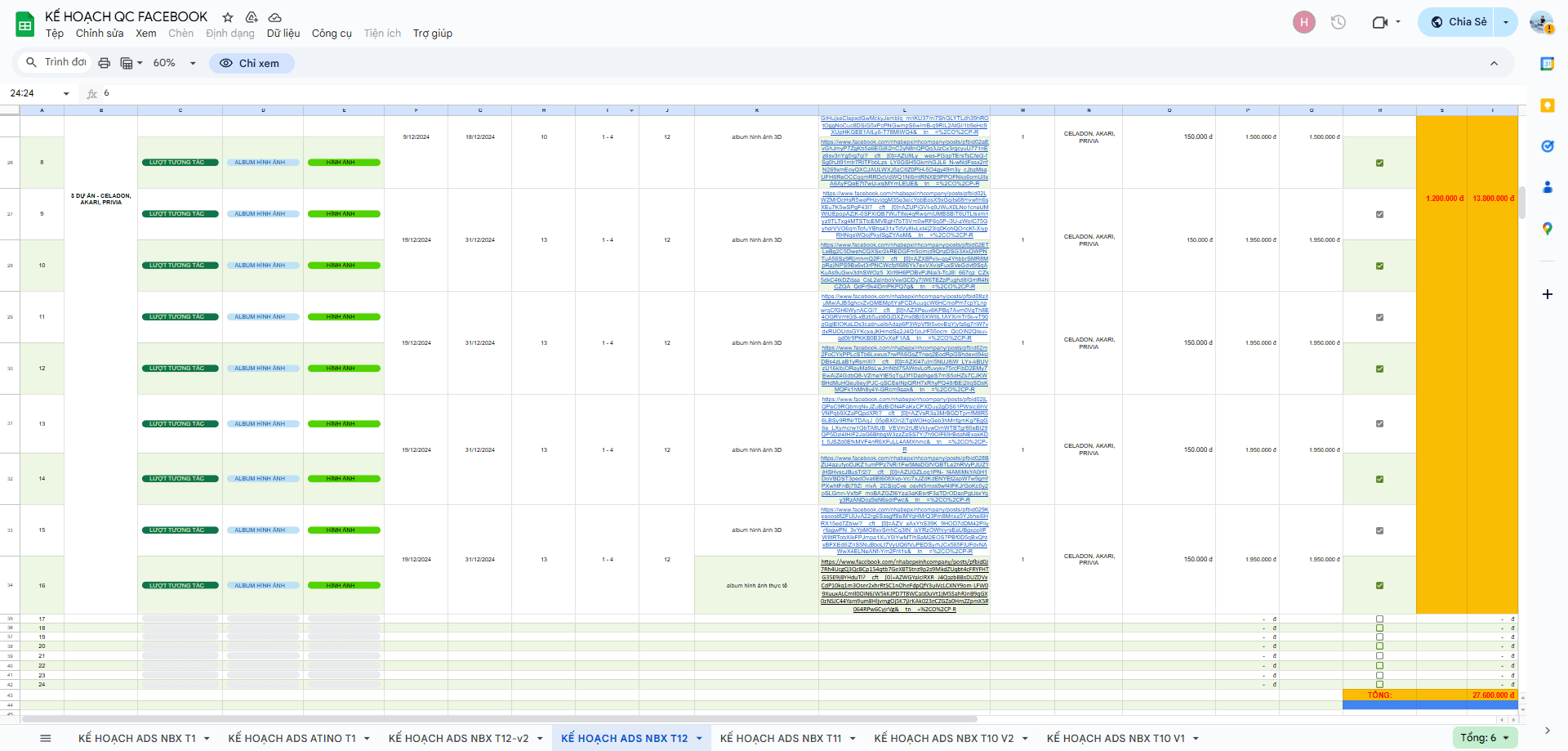Viewport: 1568px width, 751px height.
Task: Open the 60% zoom dropdown
Action: 175,63
